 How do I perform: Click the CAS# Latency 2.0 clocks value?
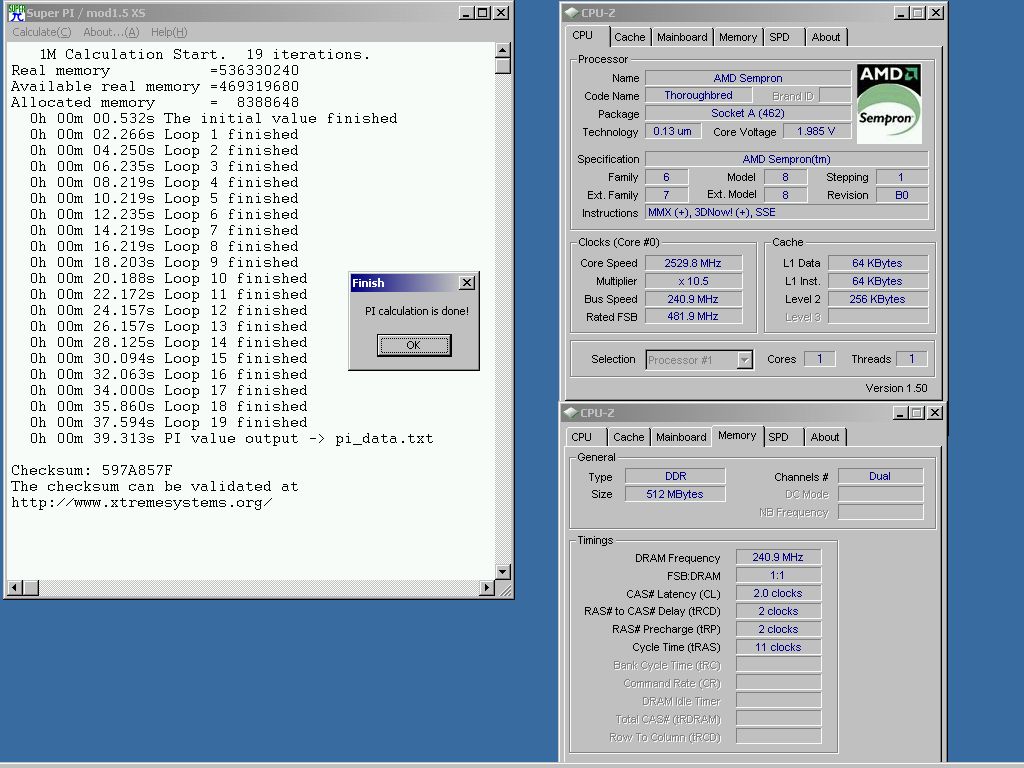[778, 593]
